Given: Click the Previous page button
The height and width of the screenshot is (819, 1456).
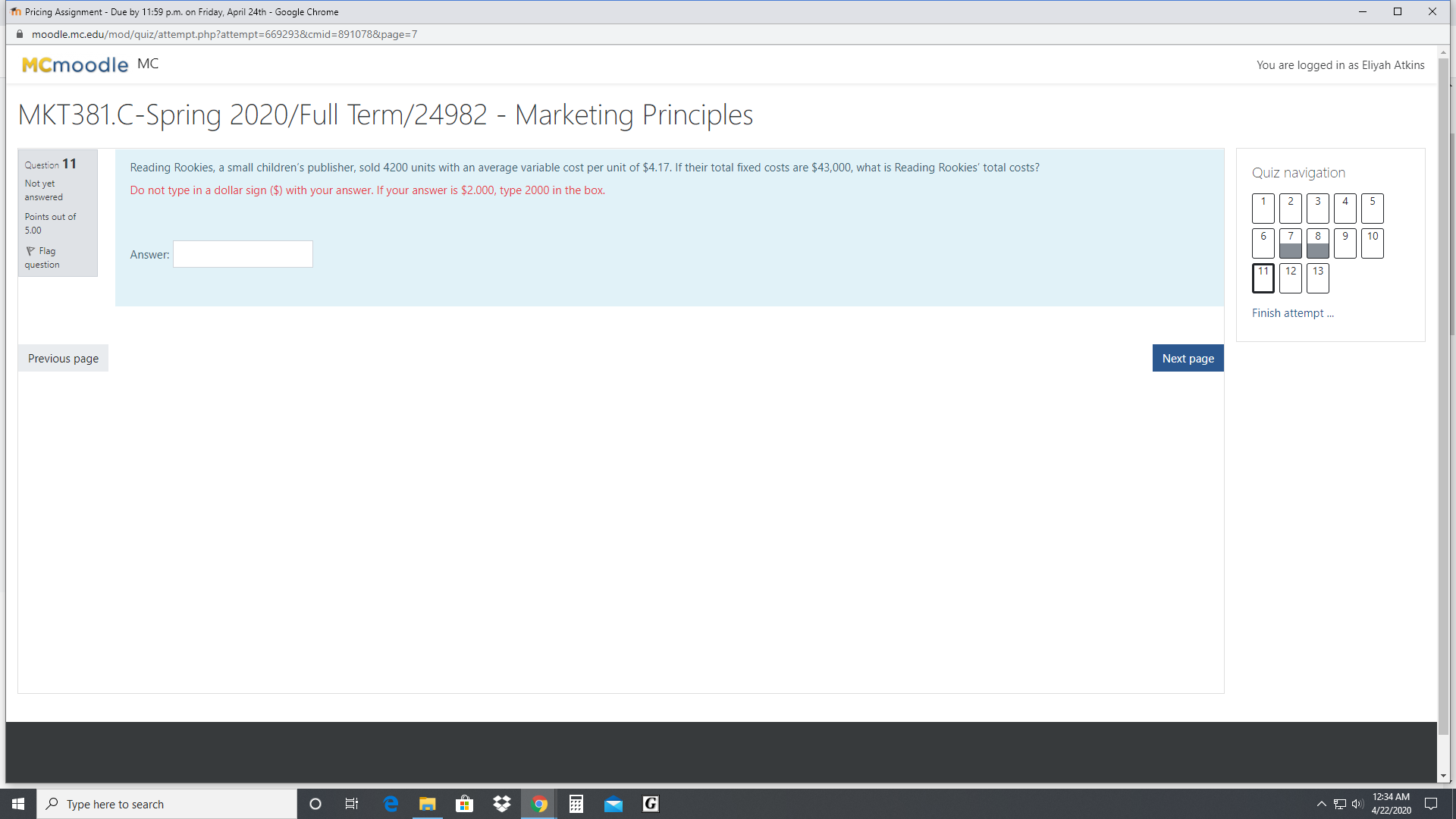Looking at the screenshot, I should click(62, 358).
